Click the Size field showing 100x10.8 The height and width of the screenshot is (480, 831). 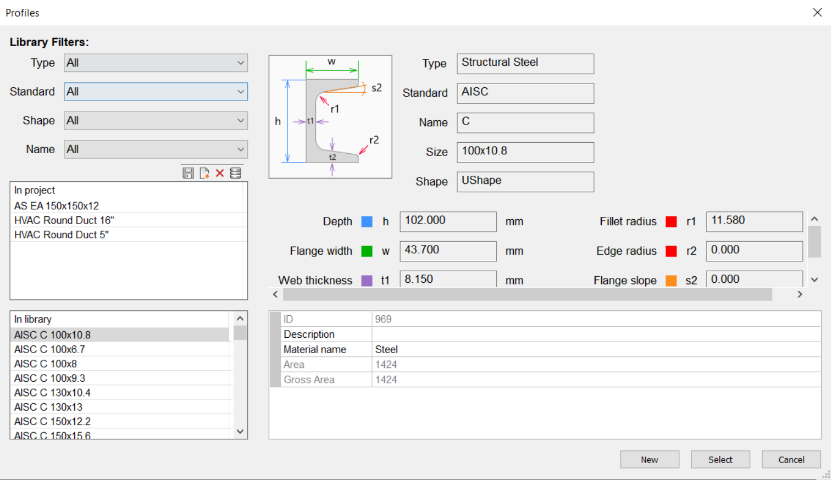(x=525, y=152)
